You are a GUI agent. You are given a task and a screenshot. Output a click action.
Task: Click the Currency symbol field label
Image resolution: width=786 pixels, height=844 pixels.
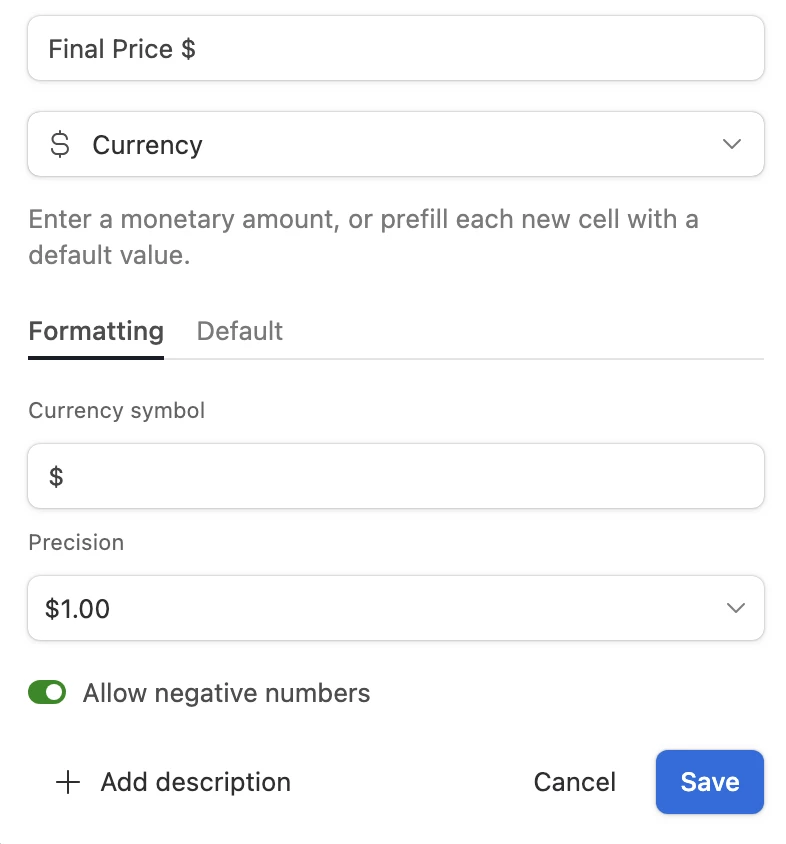click(x=117, y=411)
